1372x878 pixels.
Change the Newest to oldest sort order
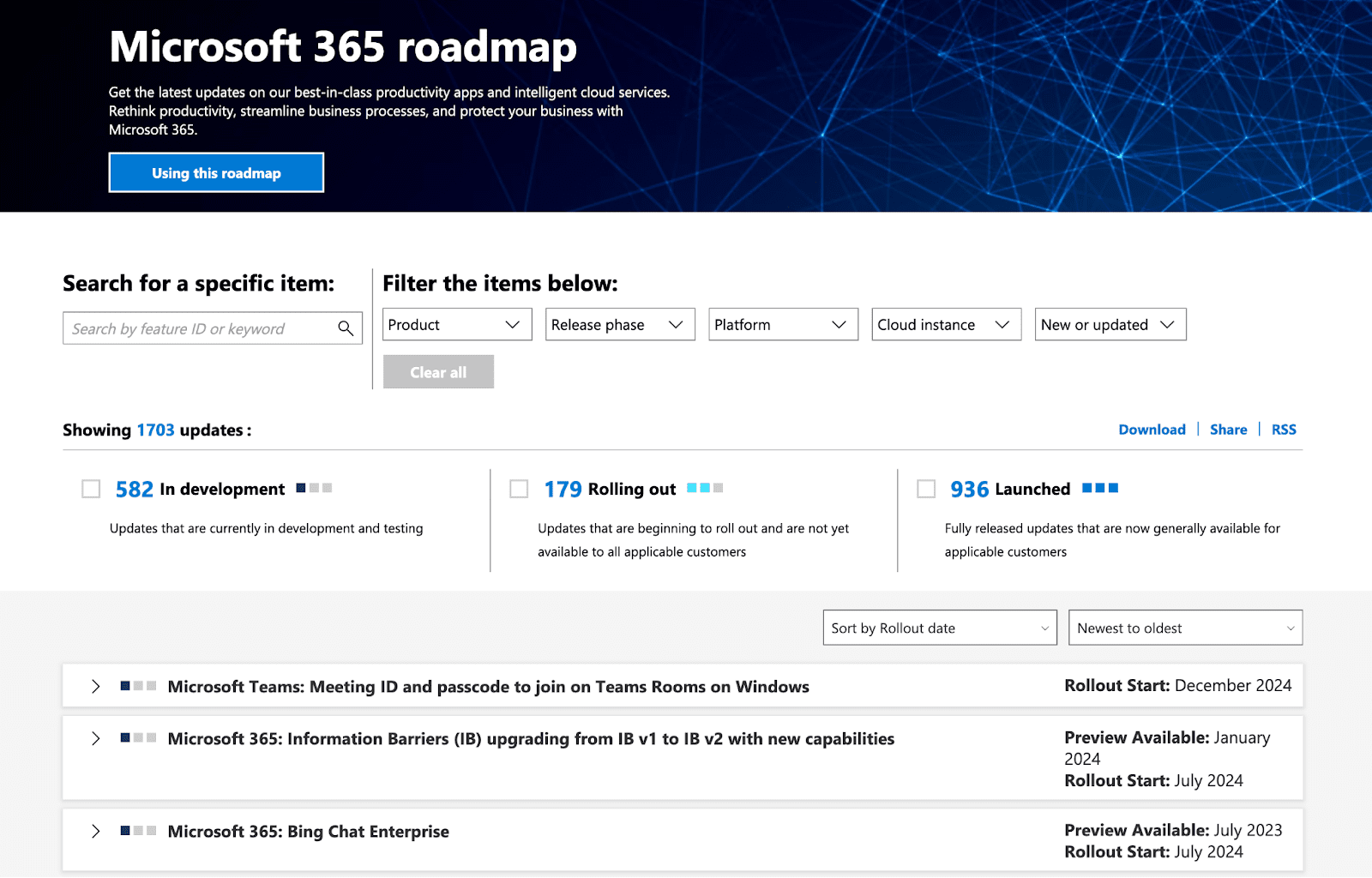[x=1184, y=628]
